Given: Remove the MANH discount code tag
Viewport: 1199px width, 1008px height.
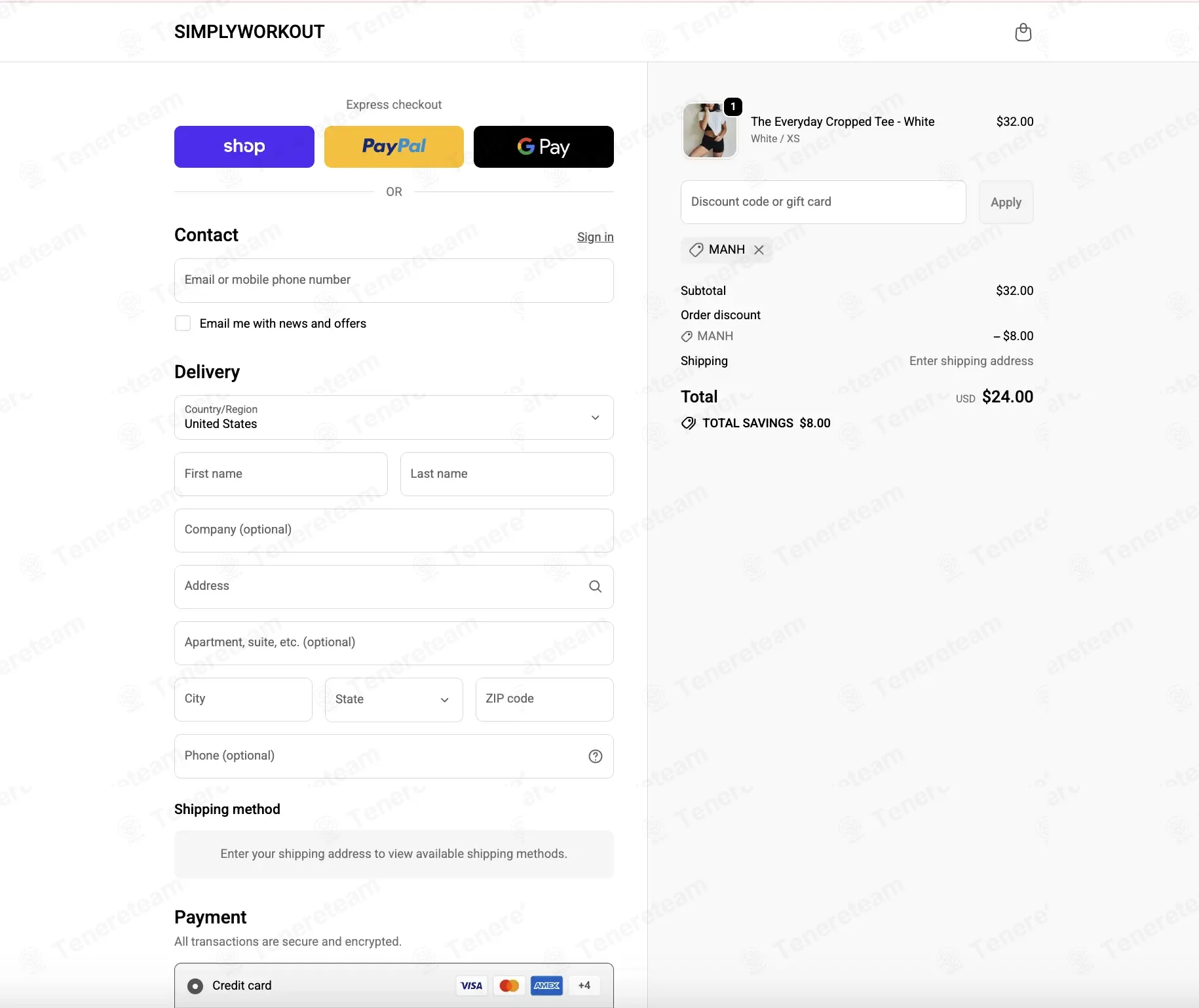Looking at the screenshot, I should (759, 250).
